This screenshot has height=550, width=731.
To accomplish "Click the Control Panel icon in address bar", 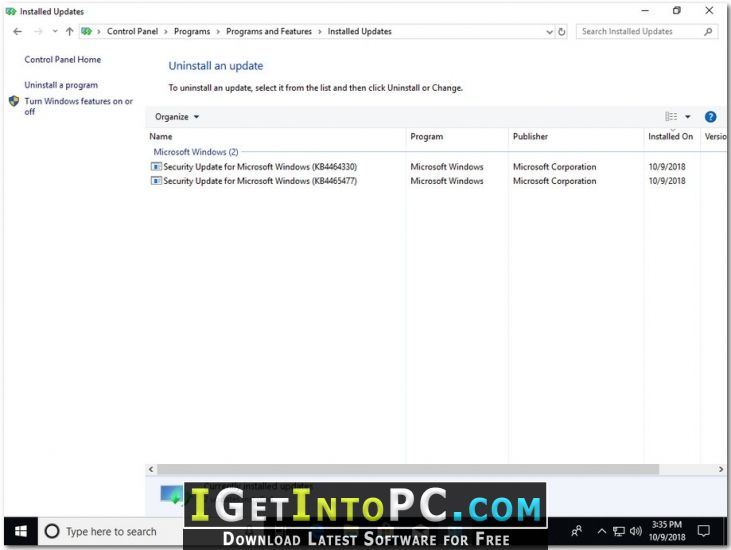I will coord(87,31).
